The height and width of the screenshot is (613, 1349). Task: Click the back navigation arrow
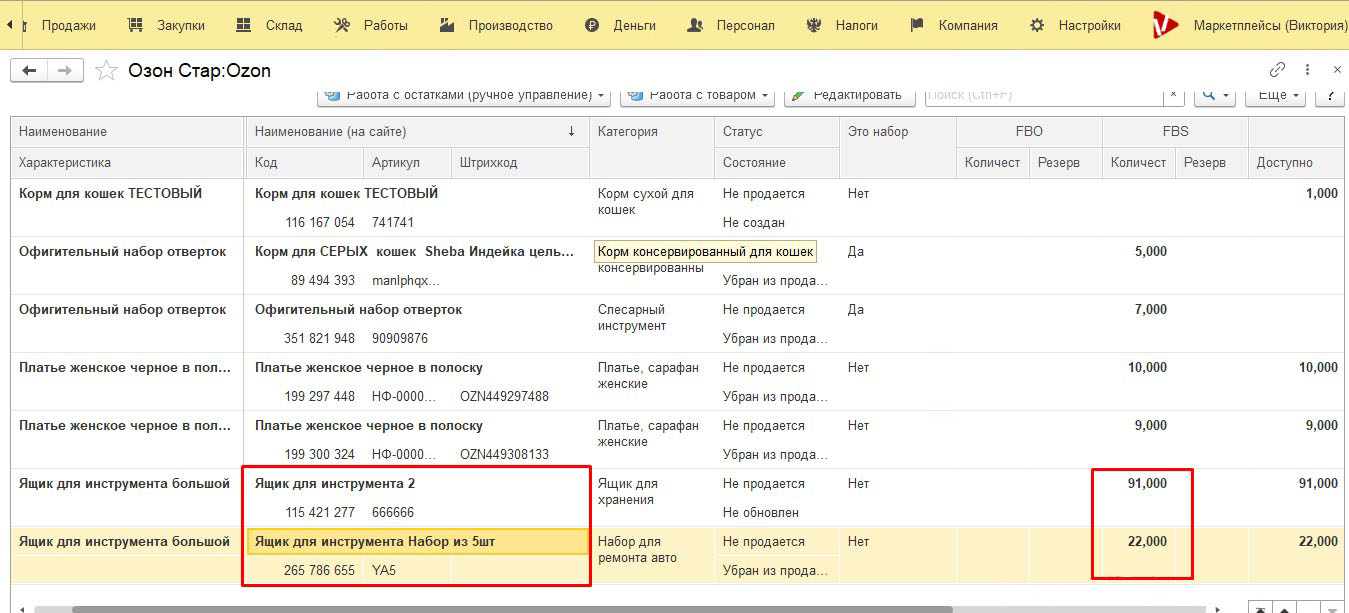[x=29, y=70]
